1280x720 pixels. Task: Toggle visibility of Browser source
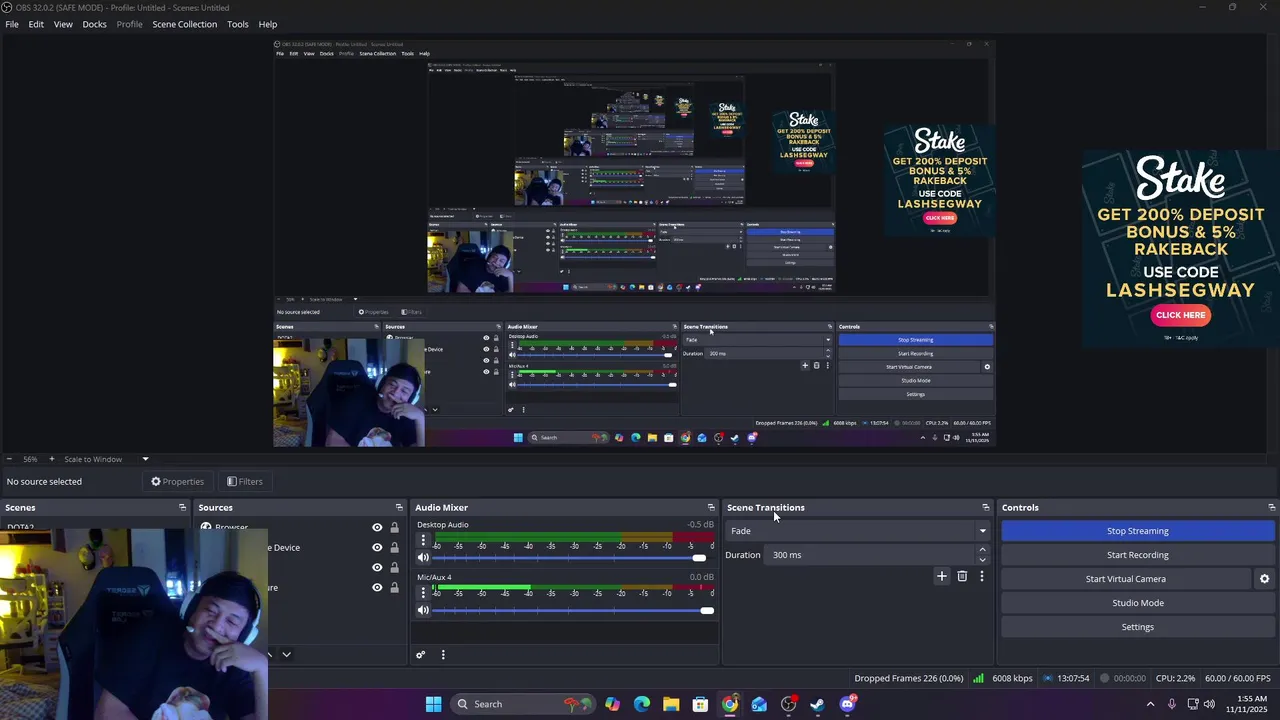point(377,528)
